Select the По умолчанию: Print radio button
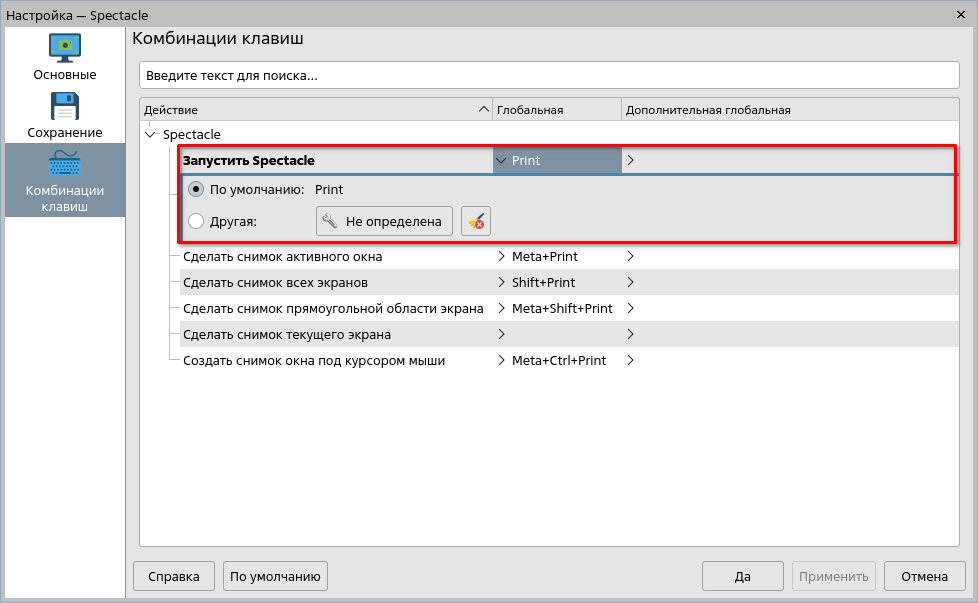The image size is (978, 603). pos(196,190)
